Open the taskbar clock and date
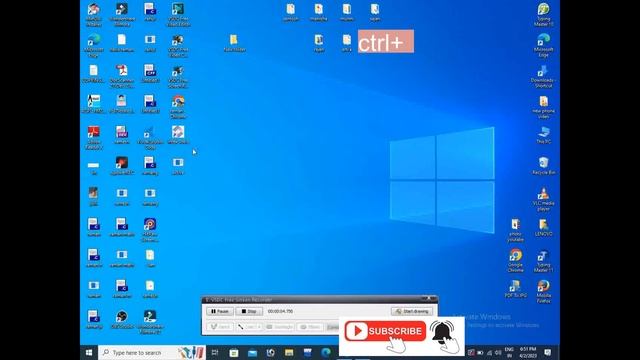Image resolution: width=640 pixels, height=360 pixels. 528,353
